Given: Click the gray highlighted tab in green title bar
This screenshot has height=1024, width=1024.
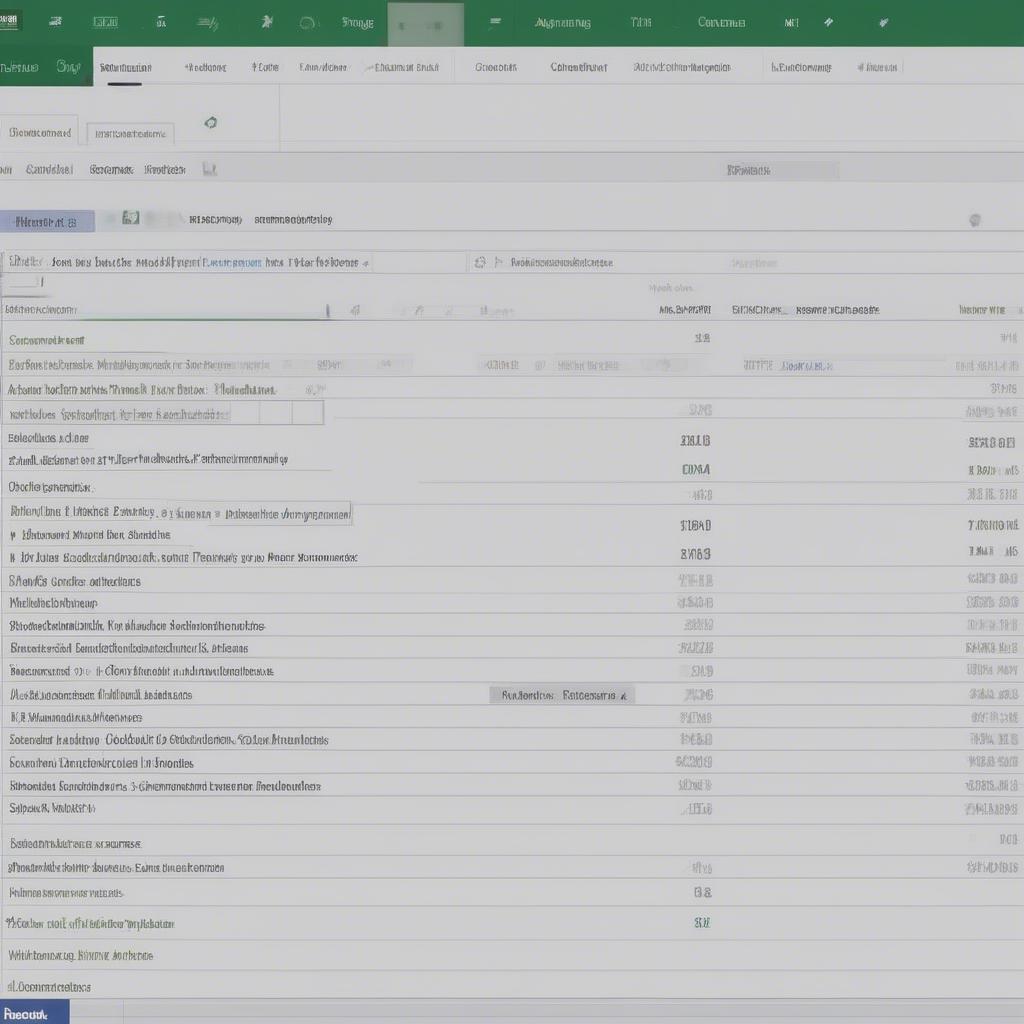Looking at the screenshot, I should click(425, 24).
